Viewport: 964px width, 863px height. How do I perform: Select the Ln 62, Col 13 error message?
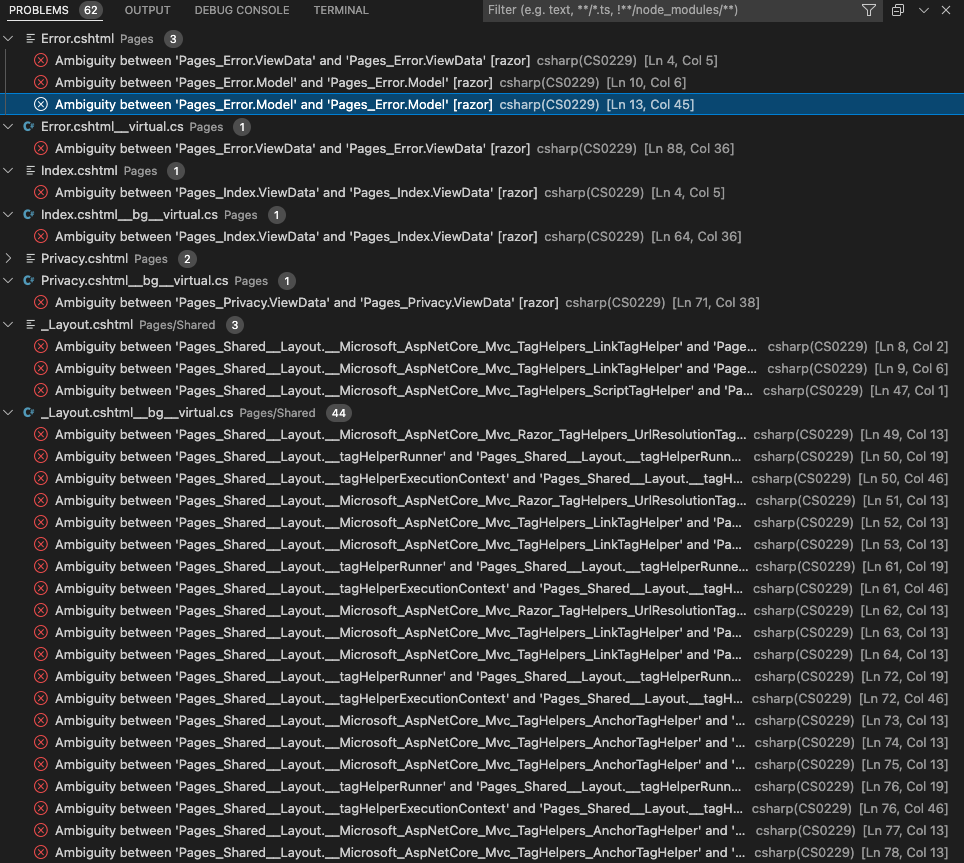tap(401, 610)
